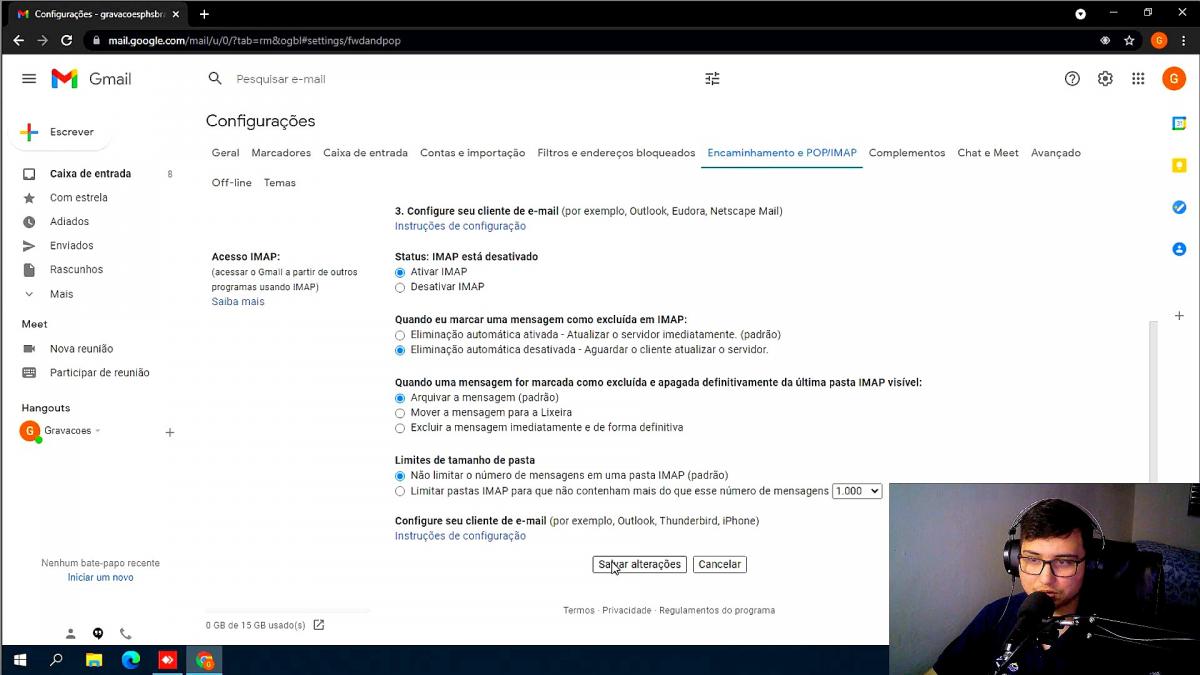Open the Support help icon
Viewport: 1200px width, 675px height.
coord(1072,79)
